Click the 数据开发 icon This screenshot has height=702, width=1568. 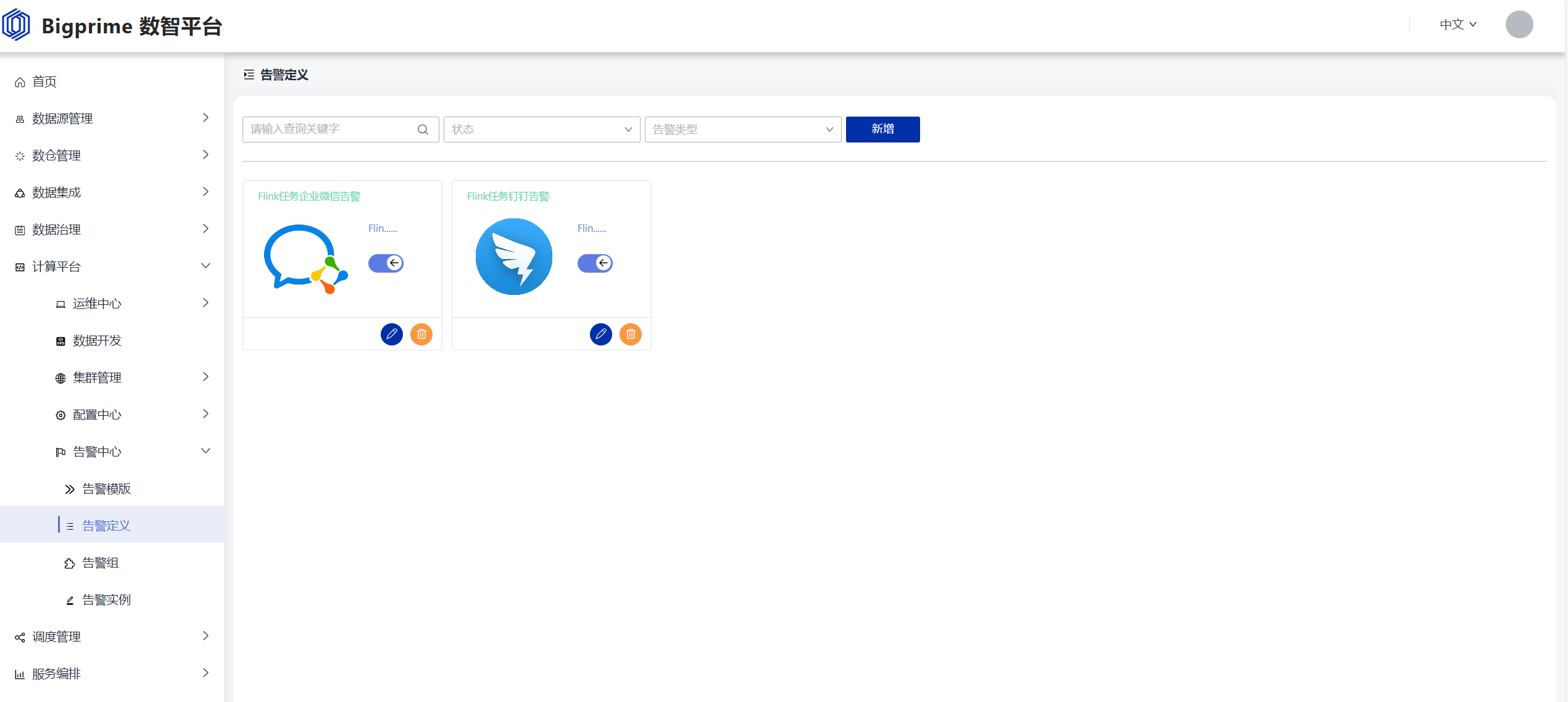pyautogui.click(x=60, y=341)
